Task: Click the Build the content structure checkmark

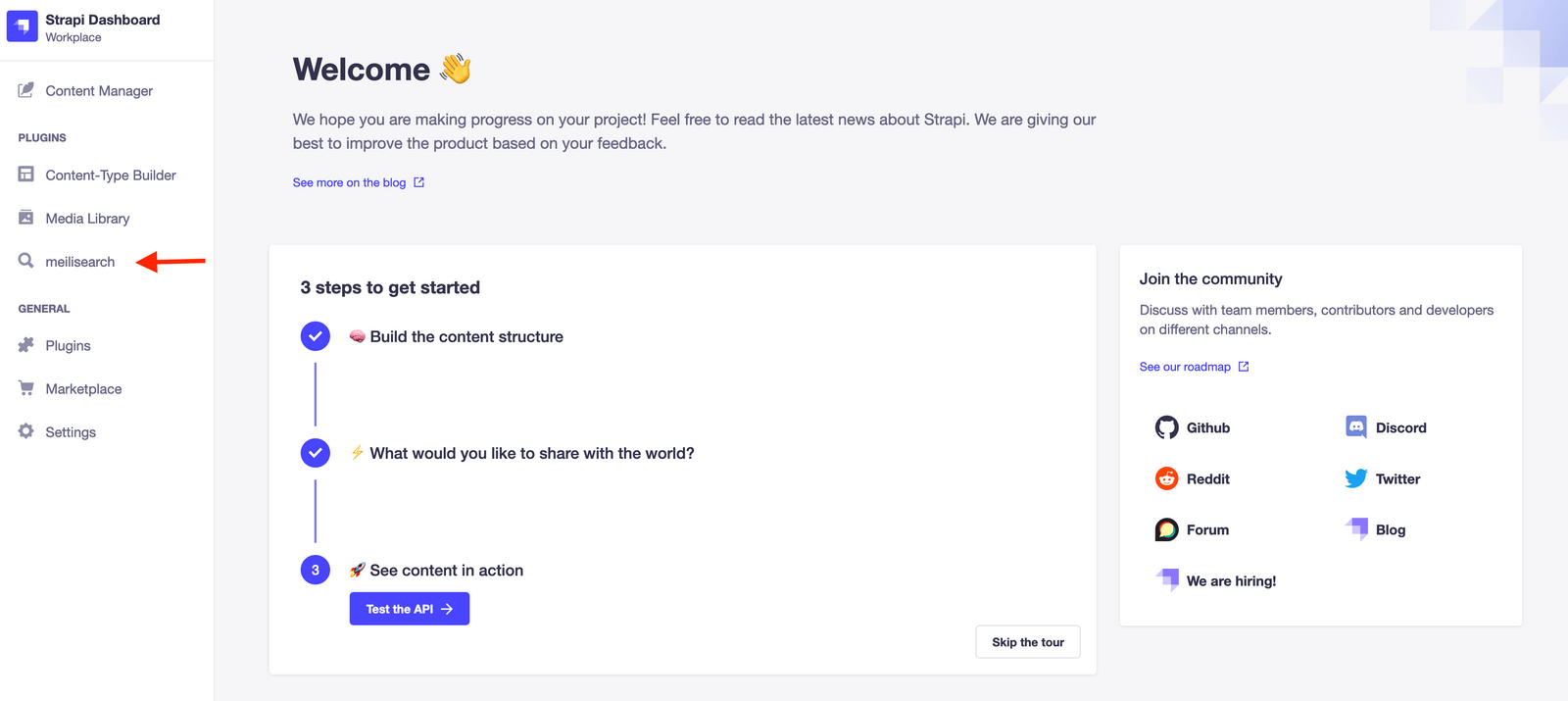Action: (316, 336)
